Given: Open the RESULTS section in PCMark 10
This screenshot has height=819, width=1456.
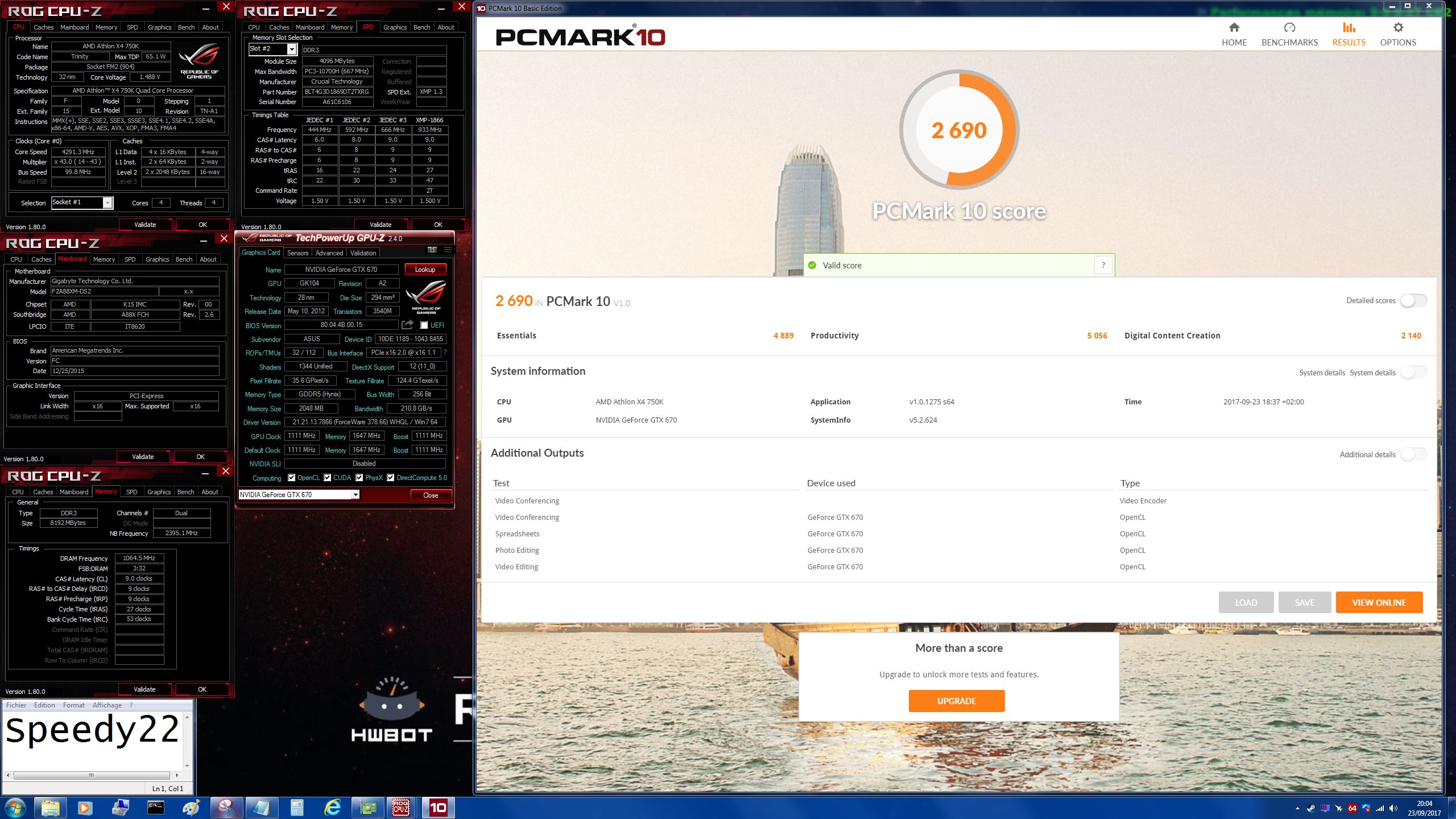Looking at the screenshot, I should [1349, 35].
